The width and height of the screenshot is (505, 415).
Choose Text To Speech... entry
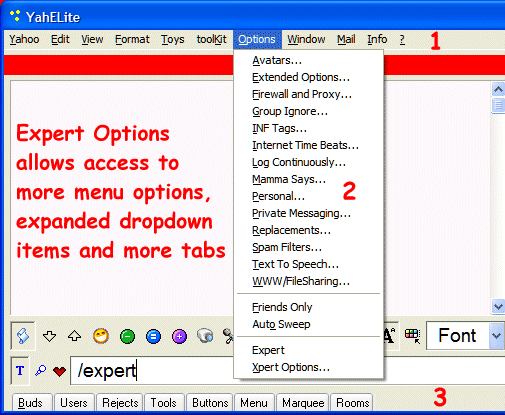[x=309, y=264]
